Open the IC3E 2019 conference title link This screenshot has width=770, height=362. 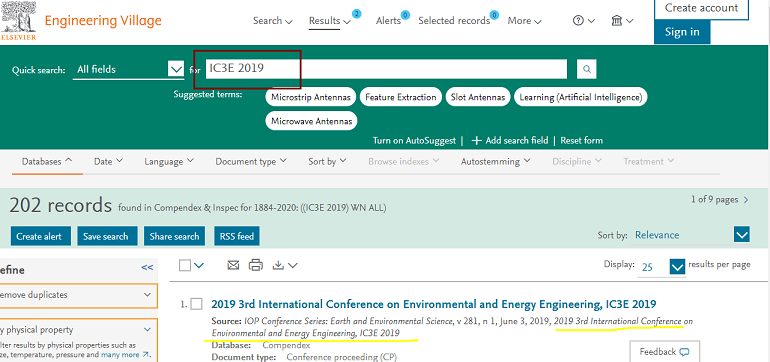point(434,304)
